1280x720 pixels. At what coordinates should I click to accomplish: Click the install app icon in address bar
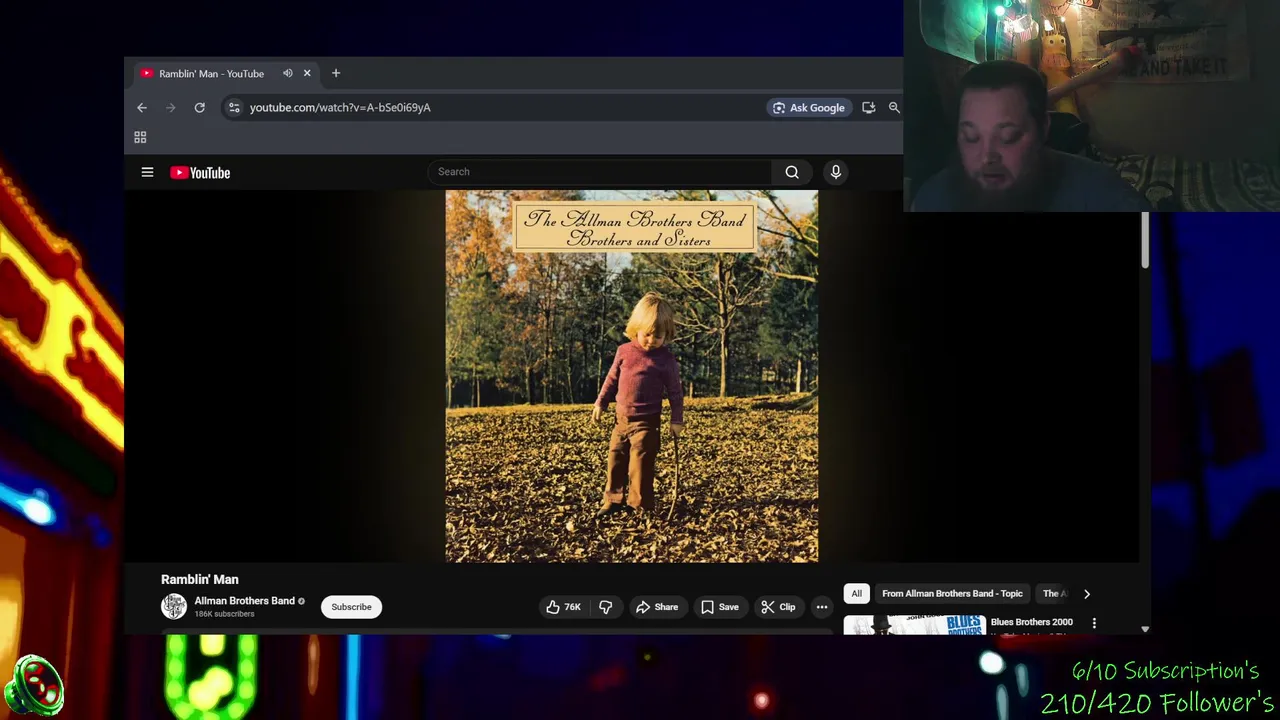[x=868, y=107]
